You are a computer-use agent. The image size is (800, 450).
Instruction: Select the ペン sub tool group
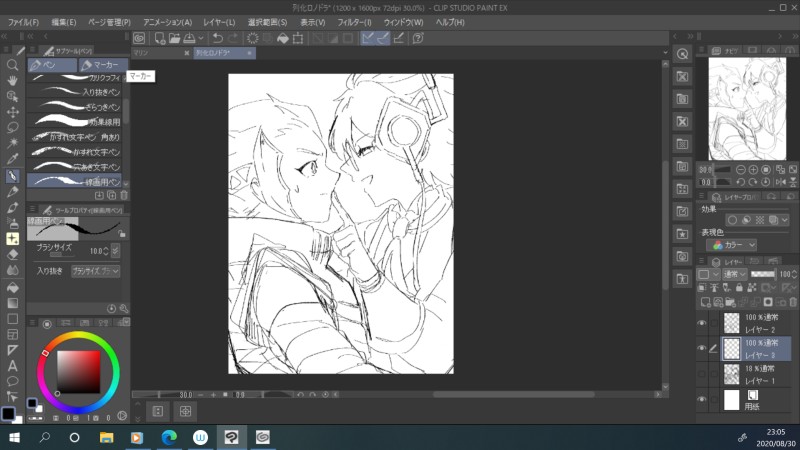(52, 65)
